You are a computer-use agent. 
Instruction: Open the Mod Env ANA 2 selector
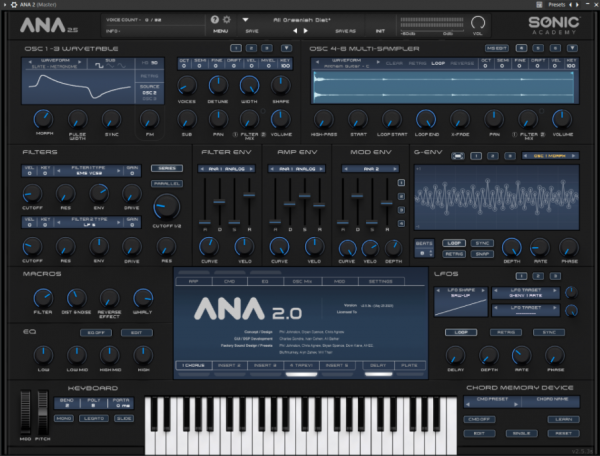click(x=370, y=169)
